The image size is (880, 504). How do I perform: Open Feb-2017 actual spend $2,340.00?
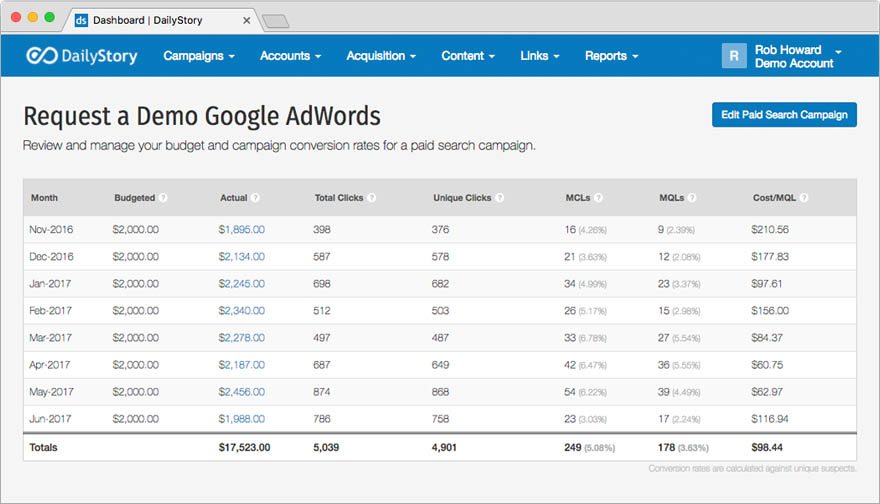point(241,310)
